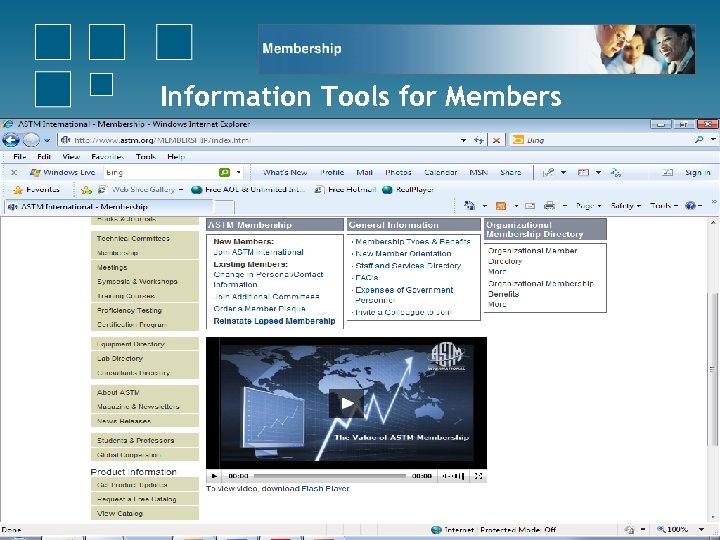This screenshot has width=720, height=540.
Task: Click the video volume icon
Action: click(x=453, y=476)
